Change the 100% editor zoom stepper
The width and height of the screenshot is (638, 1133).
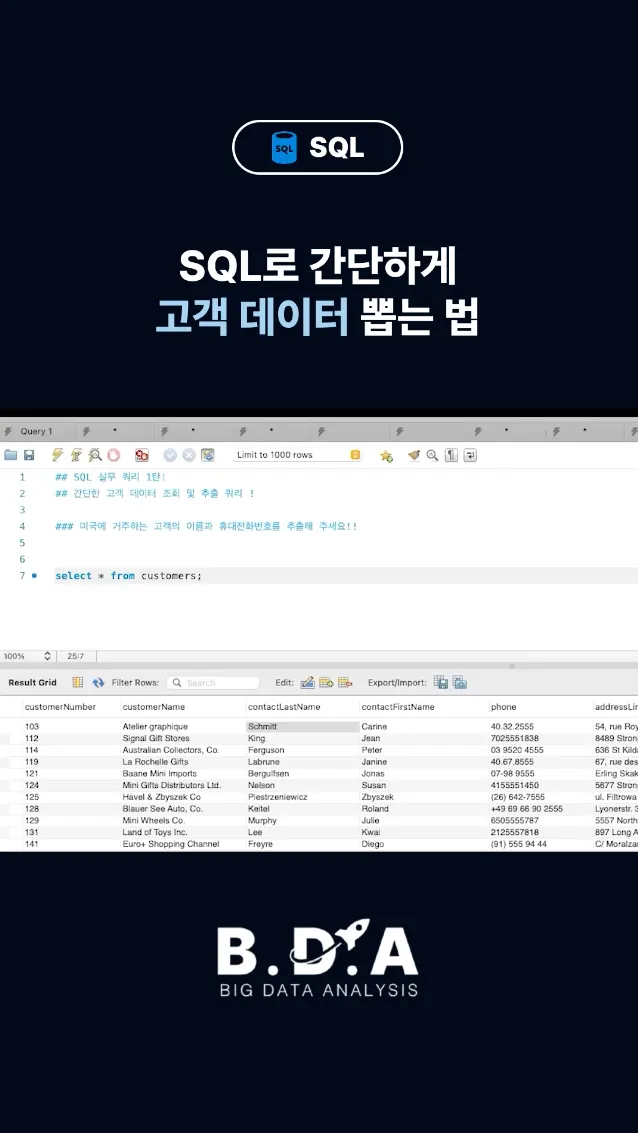click(x=48, y=656)
